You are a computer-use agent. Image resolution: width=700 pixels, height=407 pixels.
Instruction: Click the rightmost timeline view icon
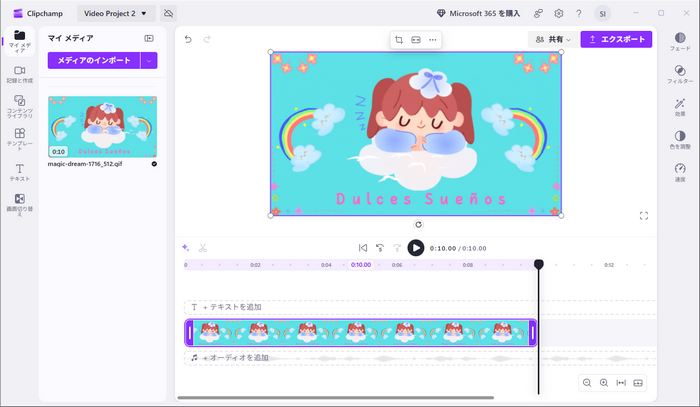tap(638, 383)
